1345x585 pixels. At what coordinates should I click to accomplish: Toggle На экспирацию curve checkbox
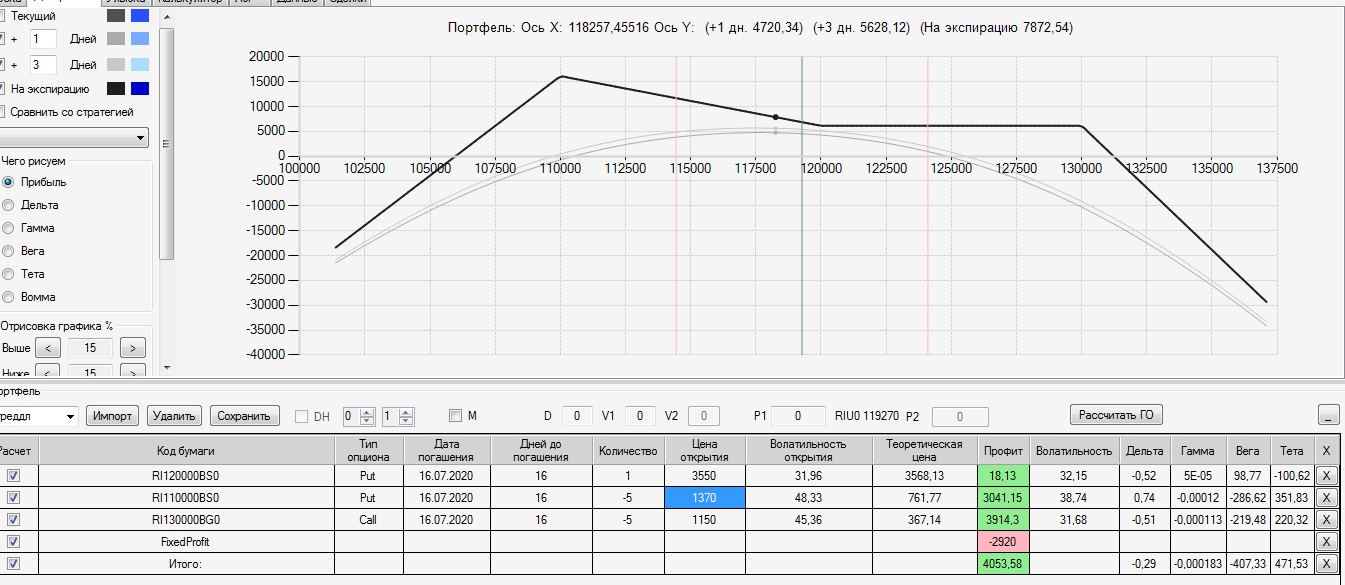3,89
